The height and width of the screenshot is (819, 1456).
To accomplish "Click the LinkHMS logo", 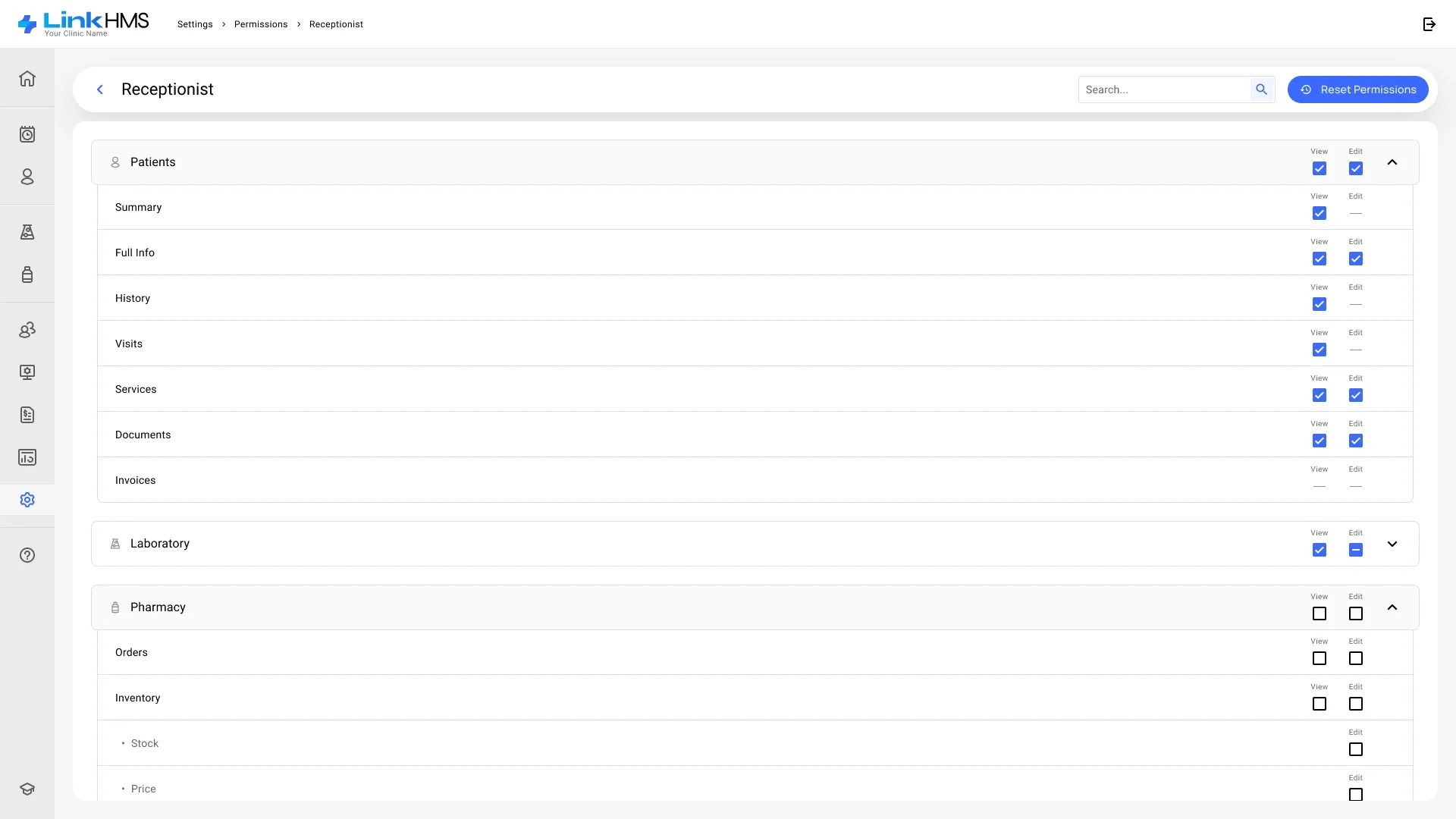I will tap(83, 24).
